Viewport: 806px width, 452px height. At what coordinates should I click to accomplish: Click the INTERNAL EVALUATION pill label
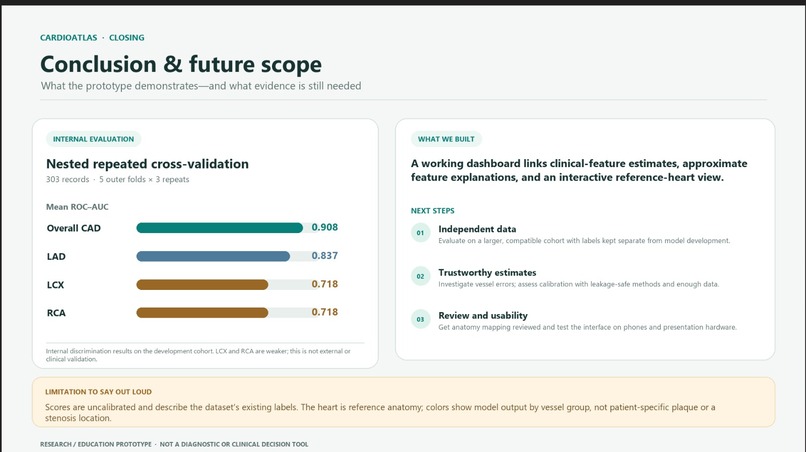pos(94,139)
